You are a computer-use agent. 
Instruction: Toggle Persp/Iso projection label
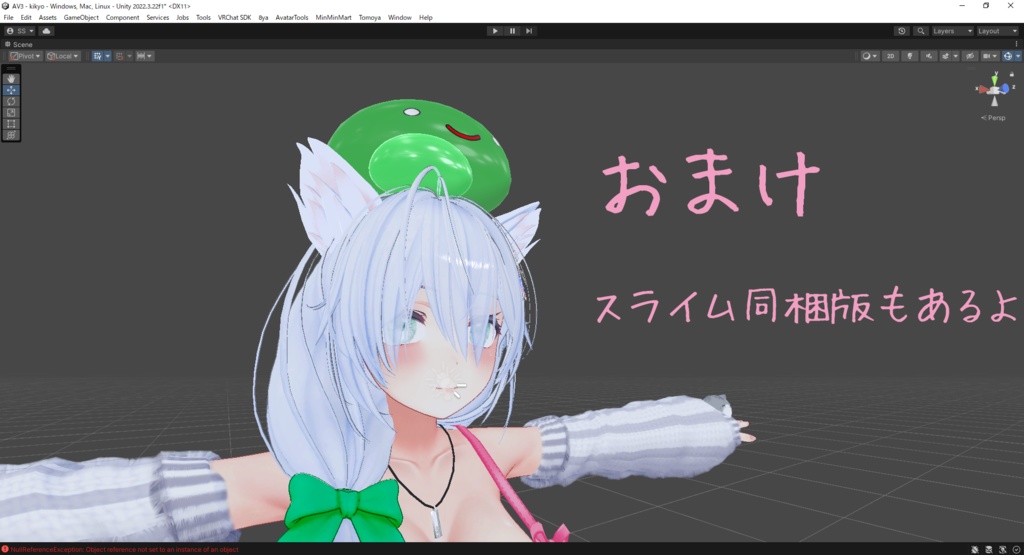(x=994, y=118)
